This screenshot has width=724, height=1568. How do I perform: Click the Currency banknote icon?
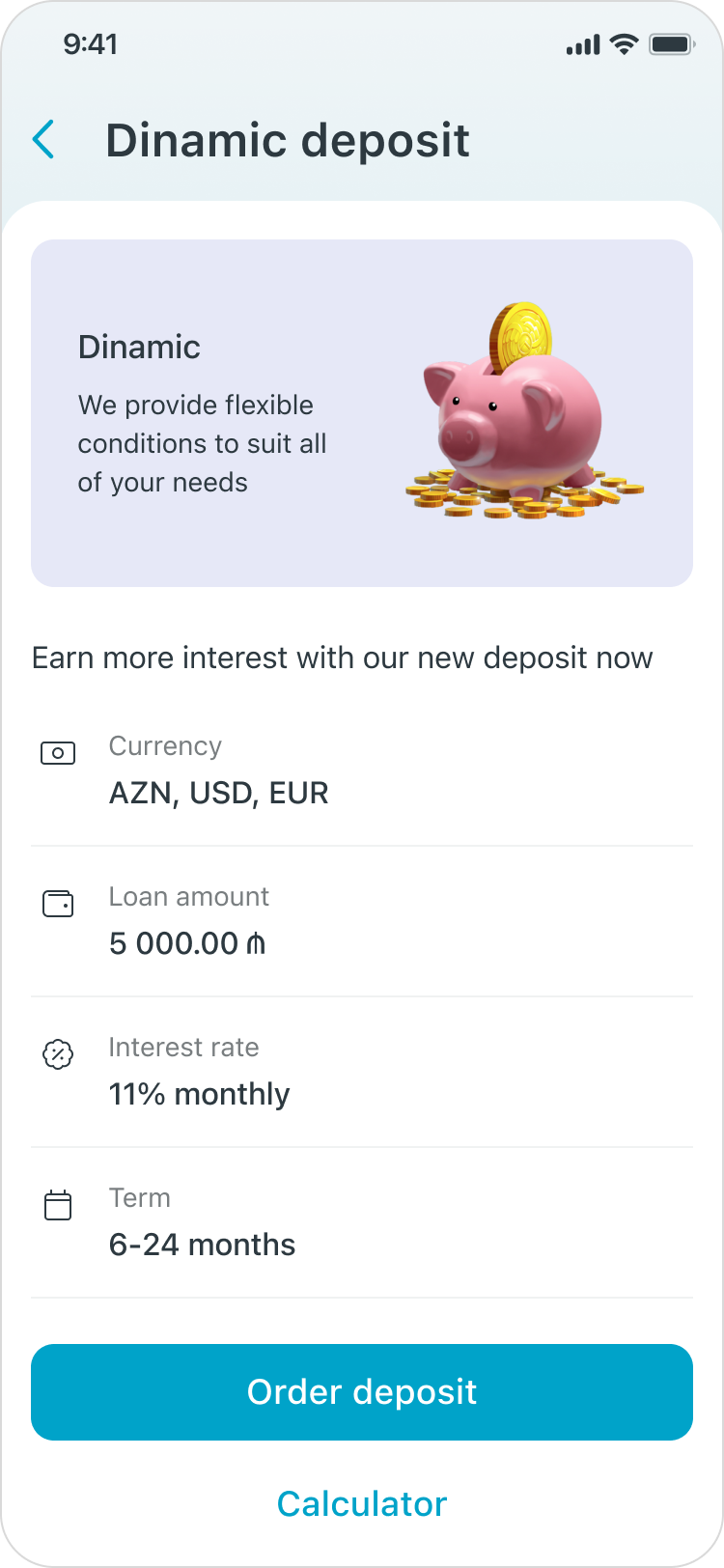click(58, 753)
